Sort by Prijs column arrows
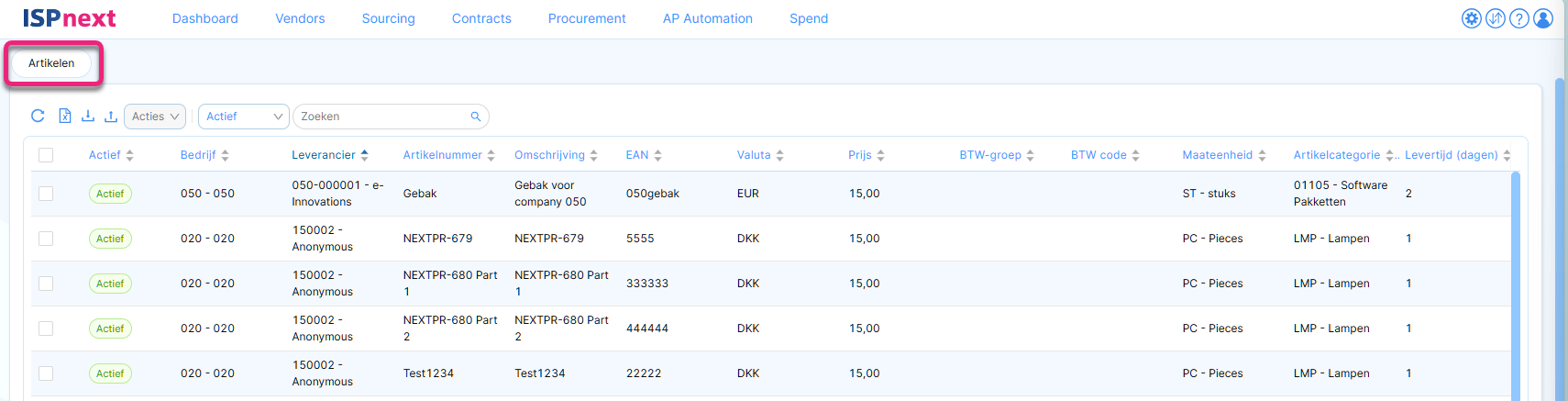The height and width of the screenshot is (401, 1568). [880, 155]
